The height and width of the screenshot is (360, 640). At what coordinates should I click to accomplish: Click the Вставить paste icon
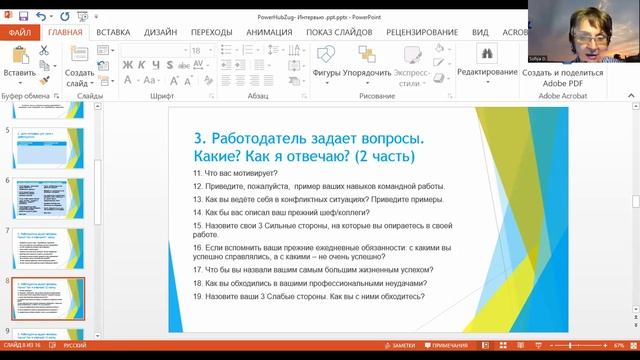click(20, 56)
